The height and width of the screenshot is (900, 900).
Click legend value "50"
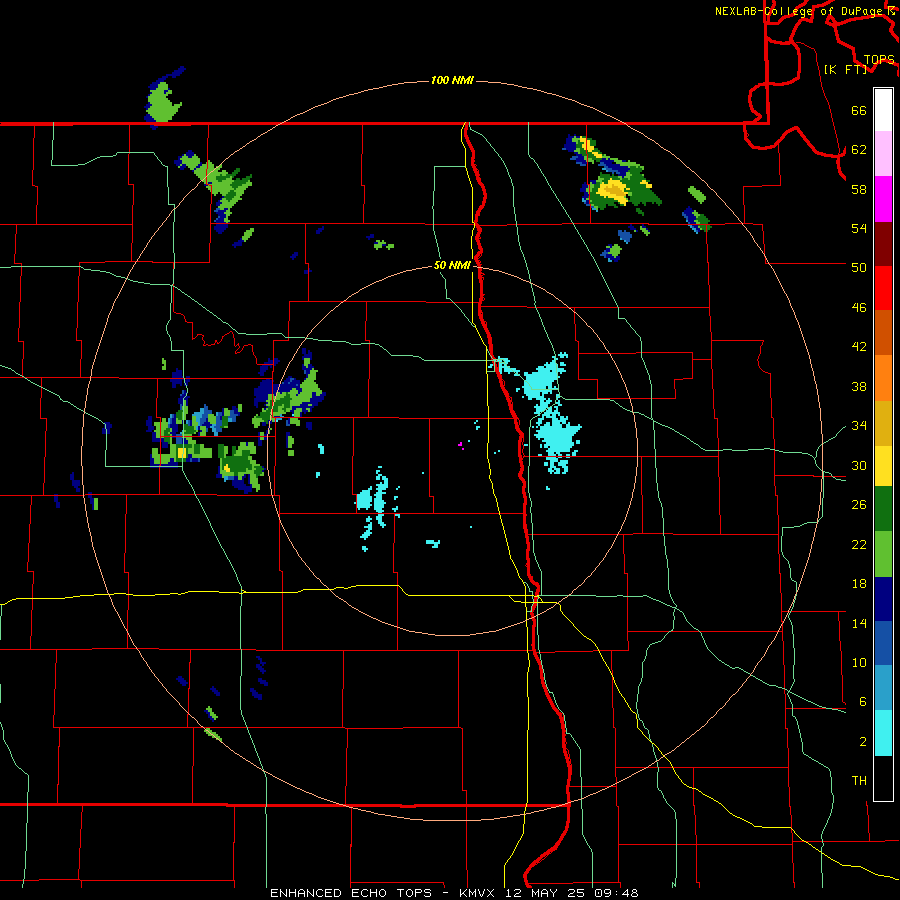[x=859, y=267]
